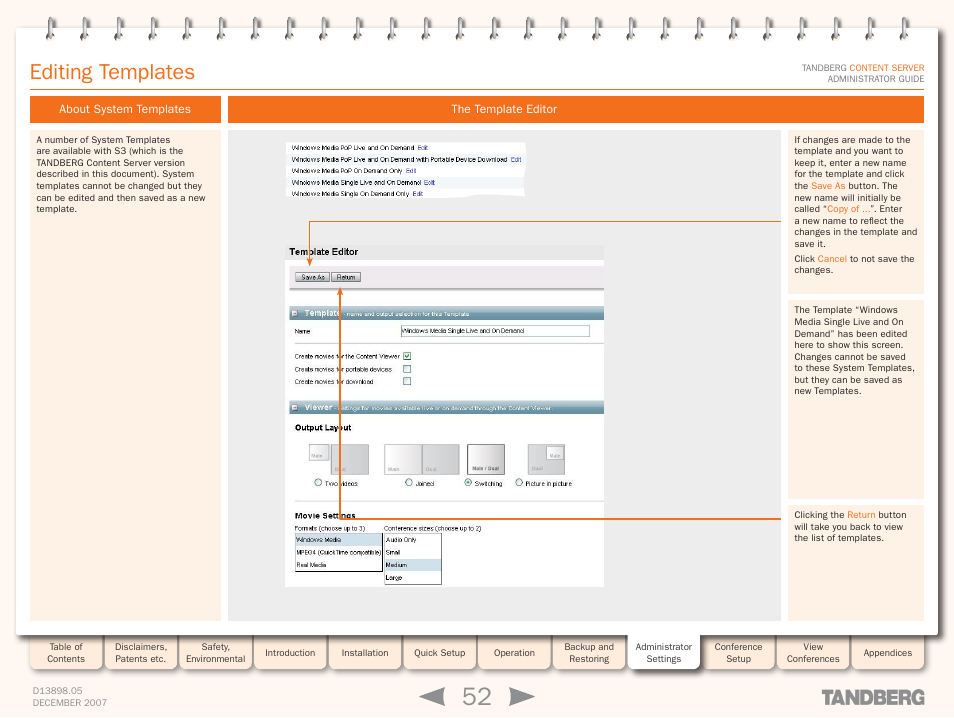This screenshot has height=718, width=954.
Task: Select the Switching layout radio button
Action: [x=468, y=483]
